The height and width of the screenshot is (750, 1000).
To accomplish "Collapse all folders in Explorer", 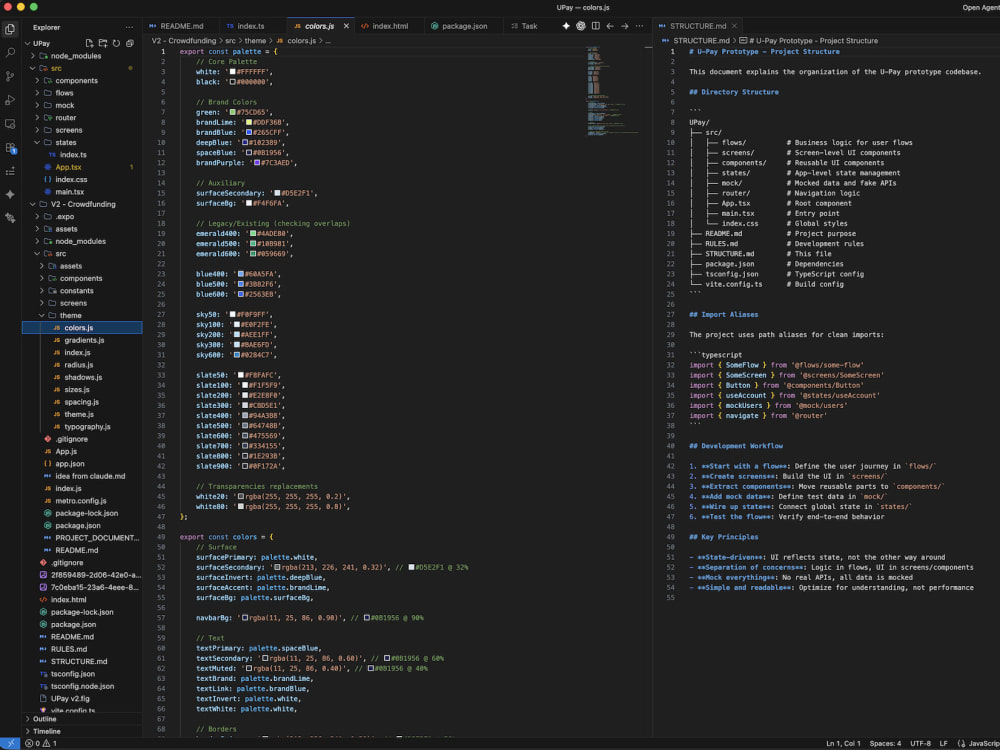I will point(129,43).
